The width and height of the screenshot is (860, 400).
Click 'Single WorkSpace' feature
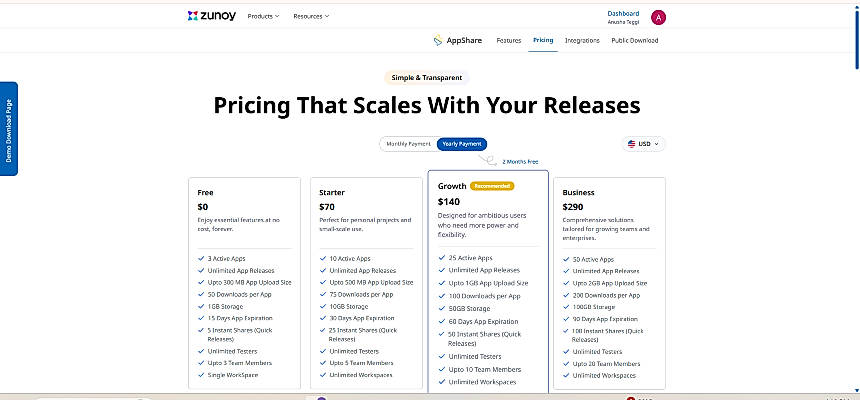click(x=233, y=375)
